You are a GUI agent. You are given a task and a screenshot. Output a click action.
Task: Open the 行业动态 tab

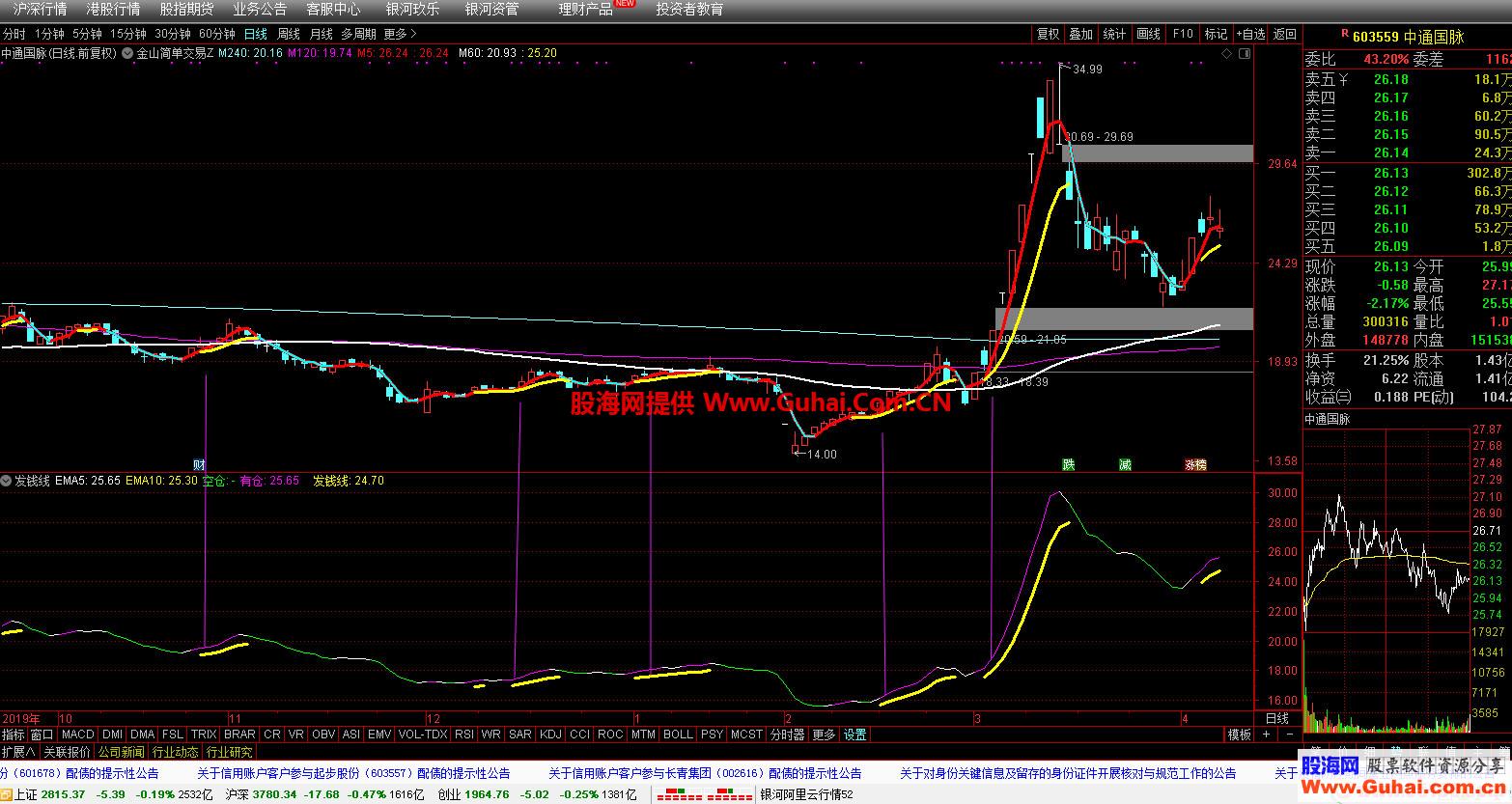pos(176,752)
